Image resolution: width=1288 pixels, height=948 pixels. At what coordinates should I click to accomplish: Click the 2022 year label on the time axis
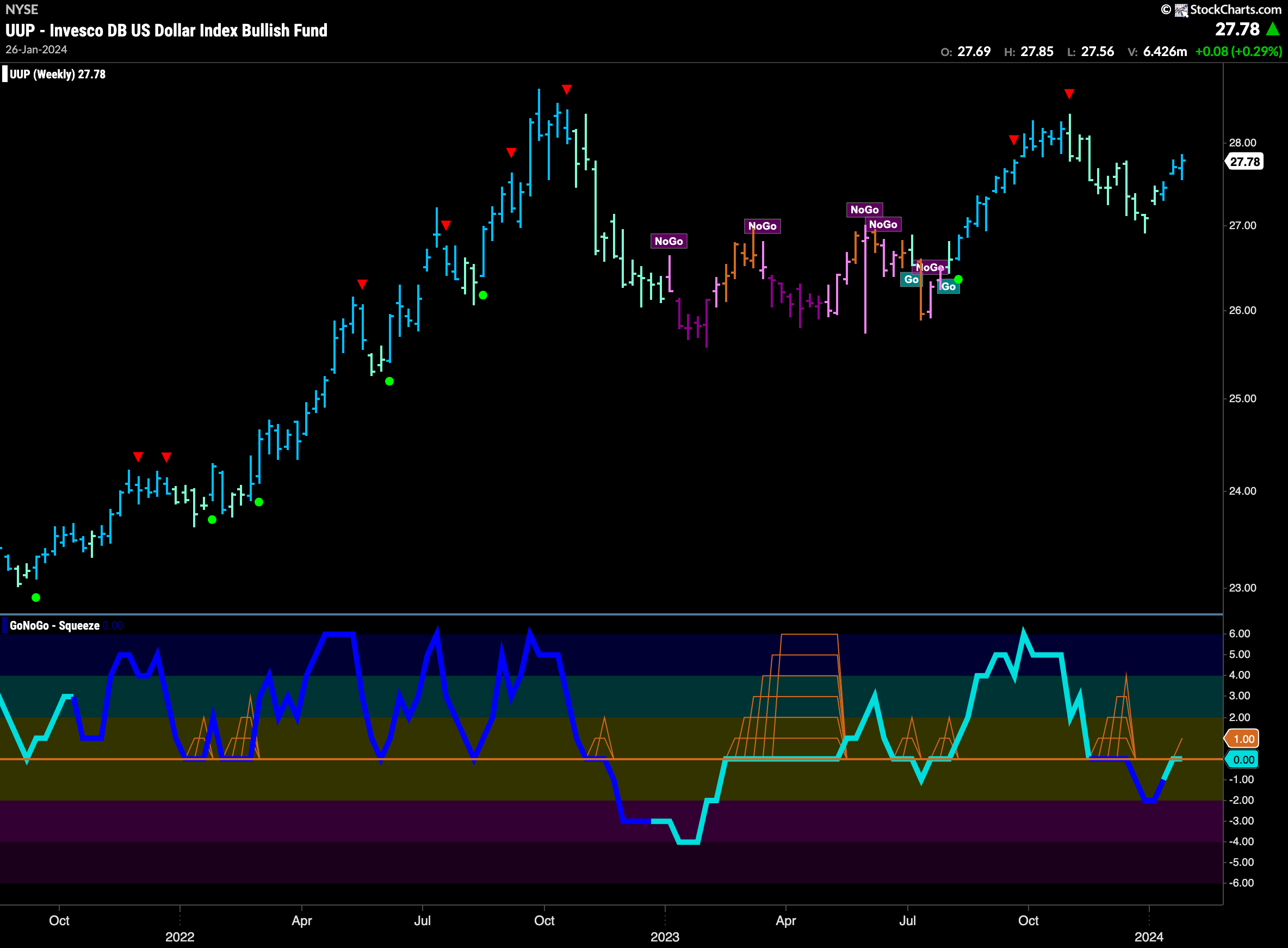point(180,937)
